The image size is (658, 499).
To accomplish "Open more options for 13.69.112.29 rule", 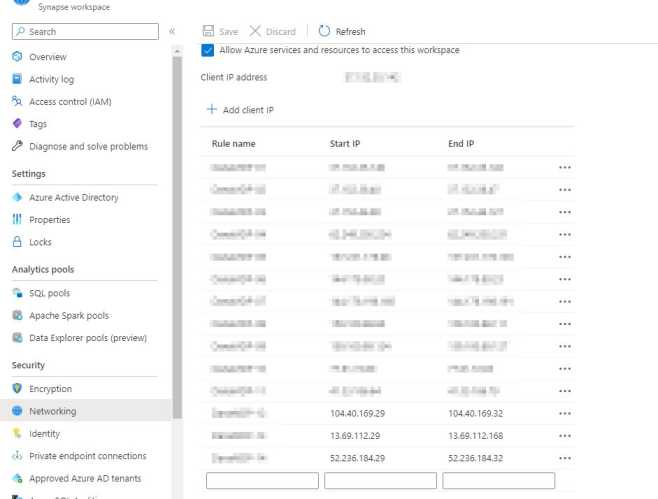I will (x=565, y=436).
